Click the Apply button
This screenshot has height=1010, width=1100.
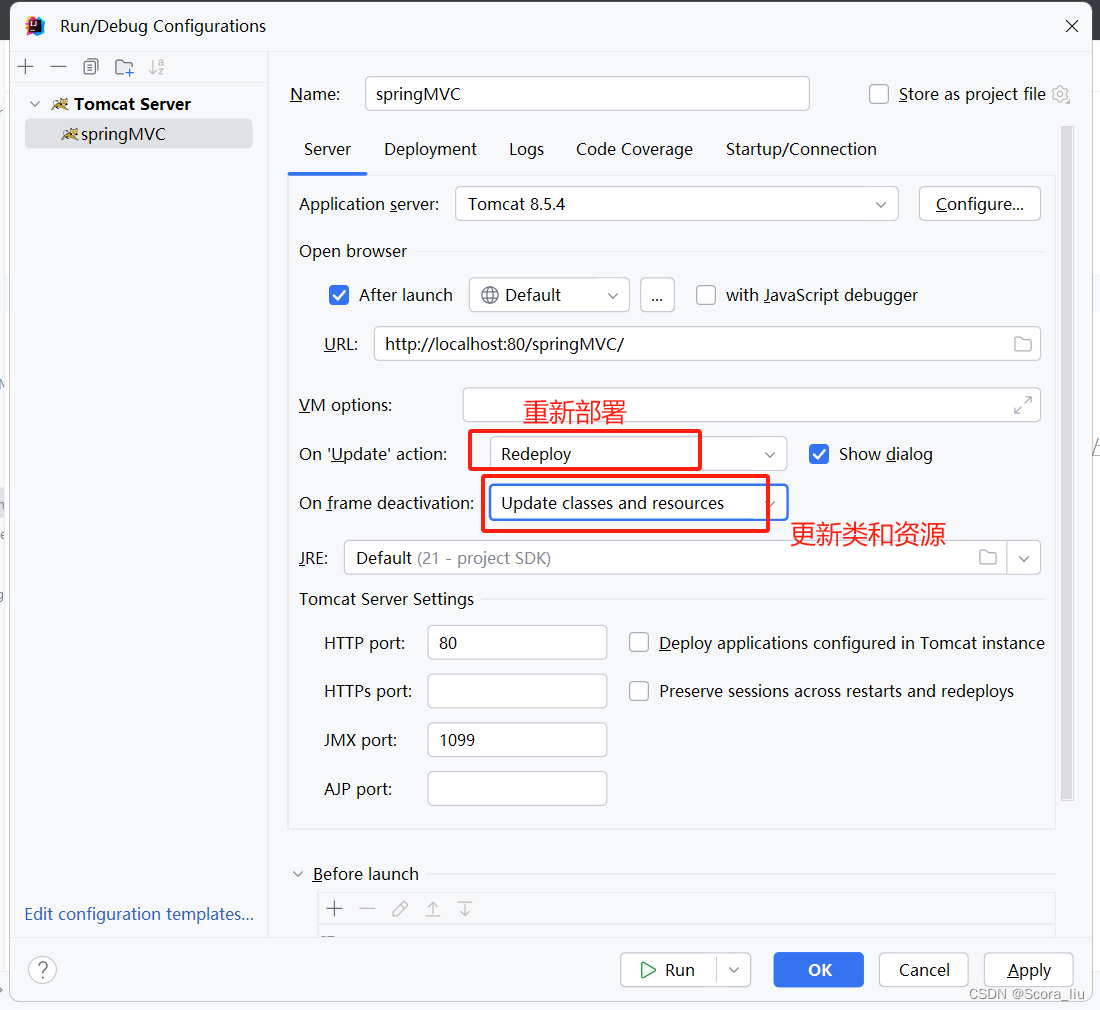1028,969
